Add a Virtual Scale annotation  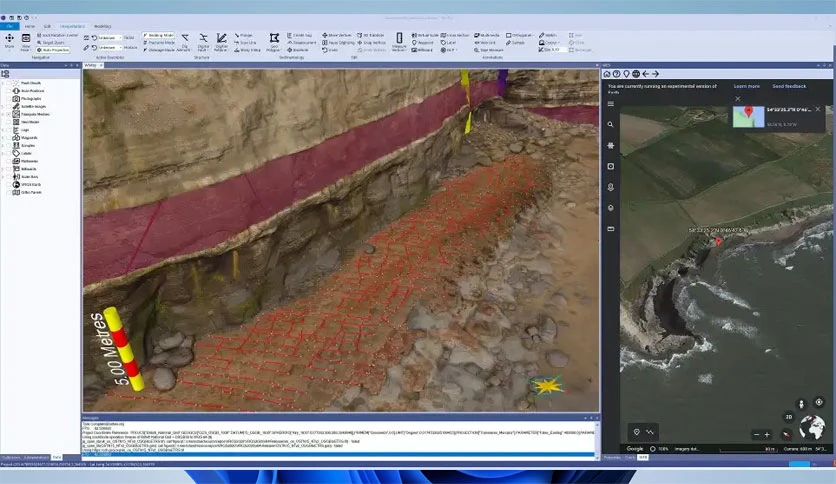tap(425, 35)
